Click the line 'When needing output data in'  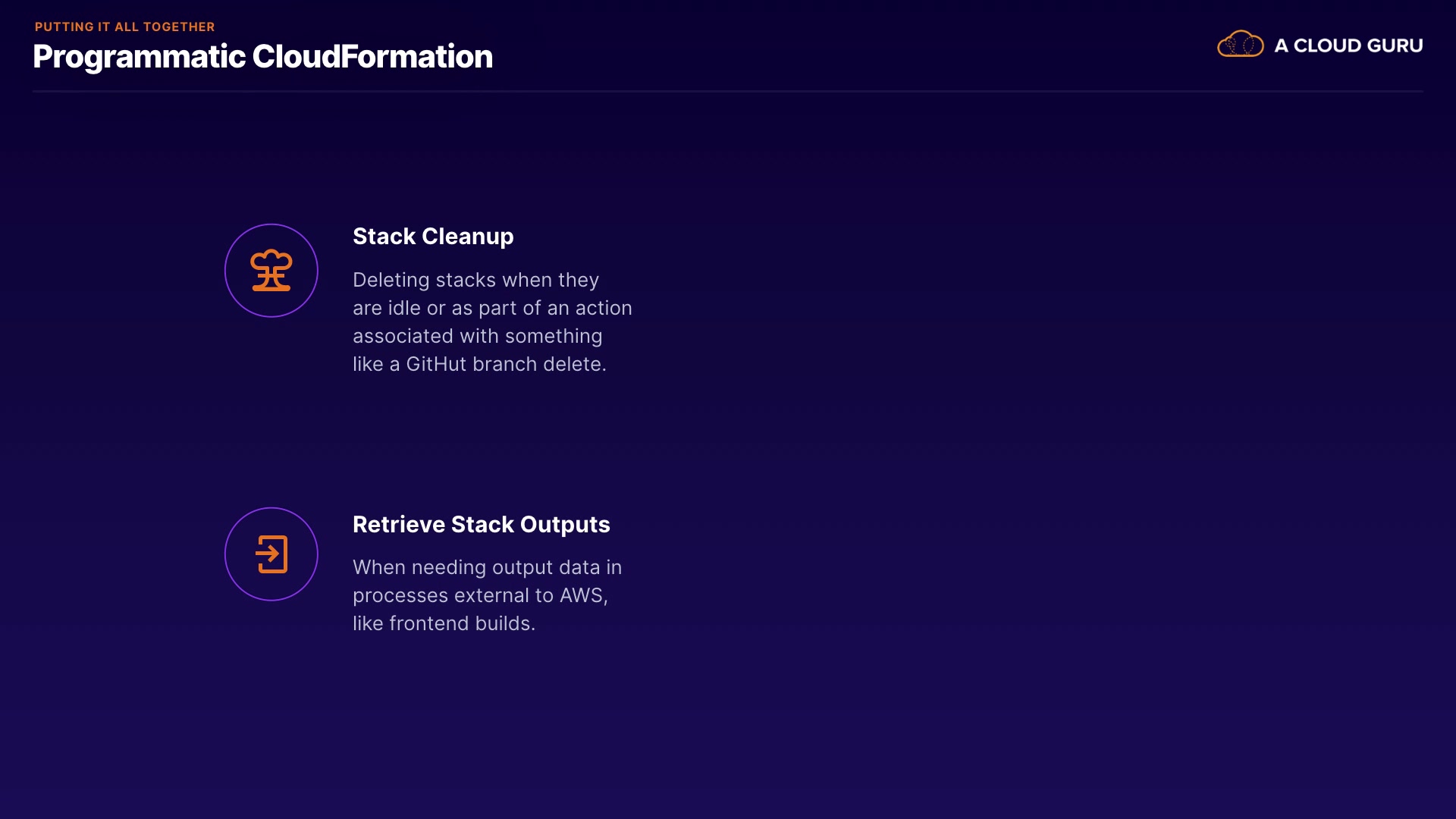tap(487, 567)
